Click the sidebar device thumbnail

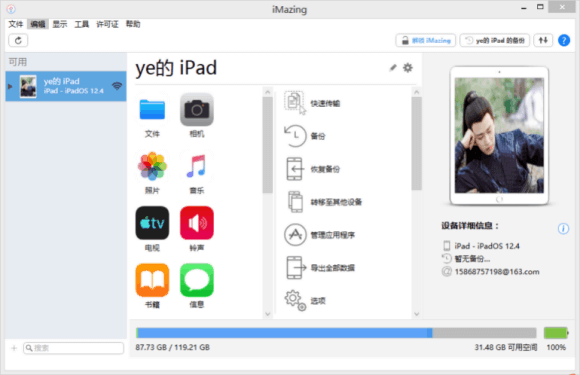click(x=28, y=86)
